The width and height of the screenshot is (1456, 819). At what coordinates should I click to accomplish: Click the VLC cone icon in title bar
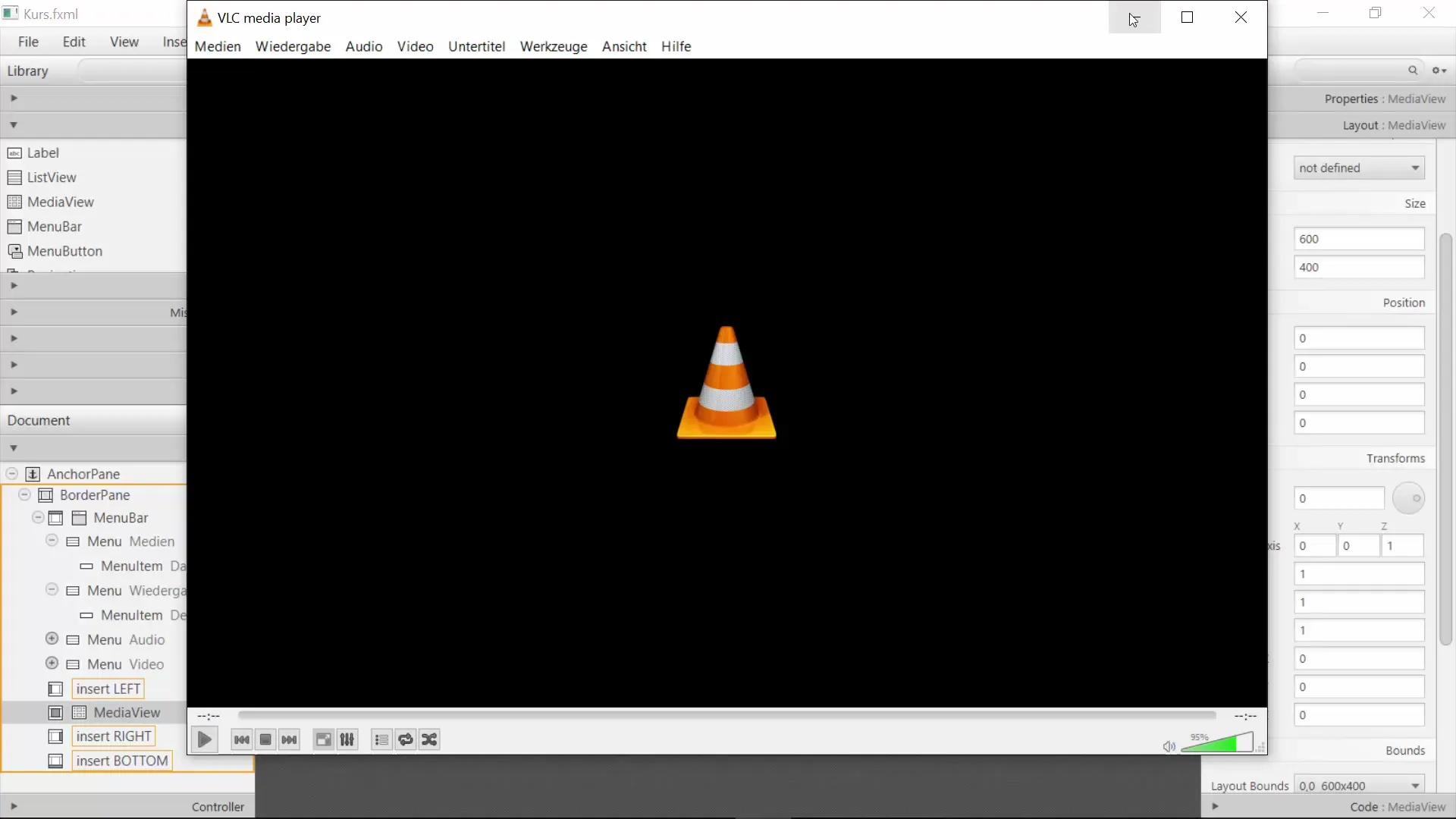point(204,17)
